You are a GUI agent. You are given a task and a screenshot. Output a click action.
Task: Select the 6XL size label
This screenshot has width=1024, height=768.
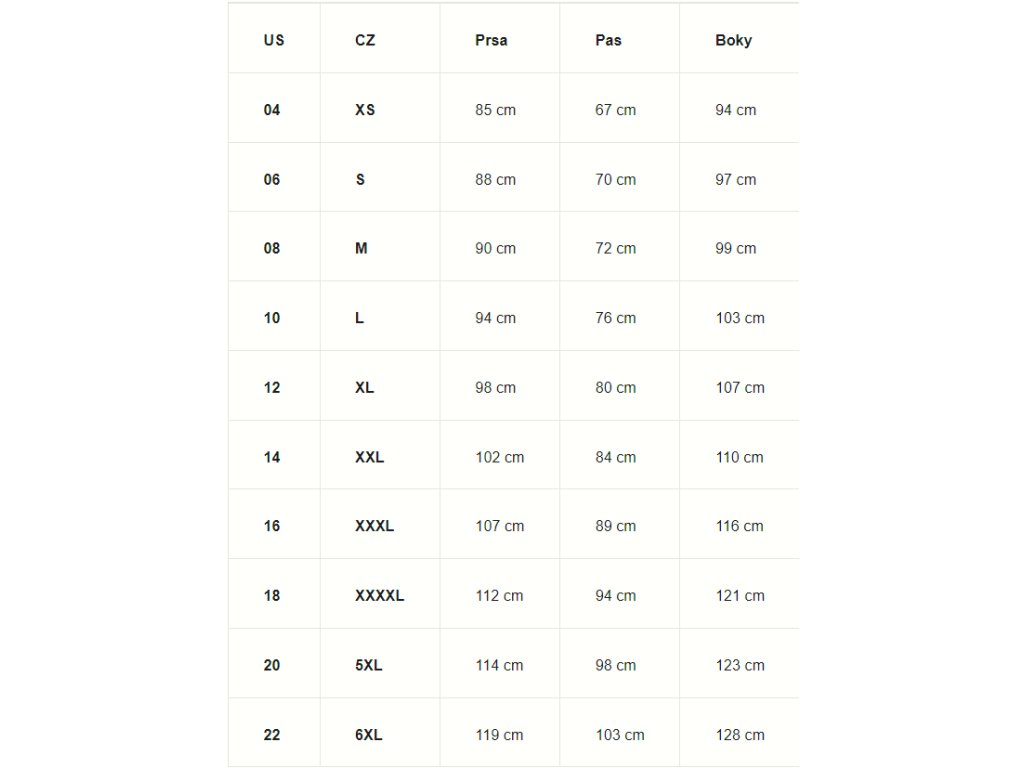368,735
